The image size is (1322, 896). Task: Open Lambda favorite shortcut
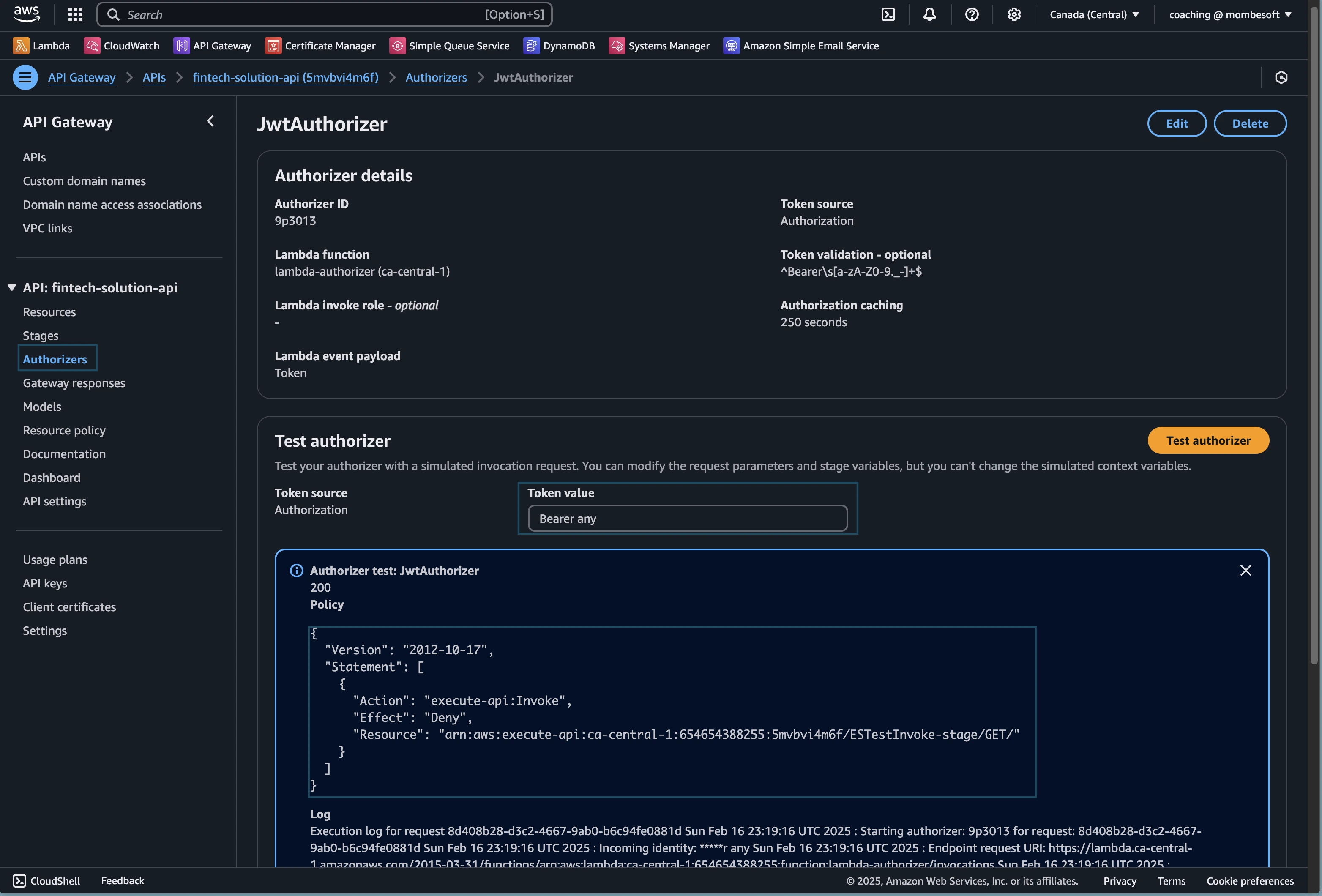point(41,46)
